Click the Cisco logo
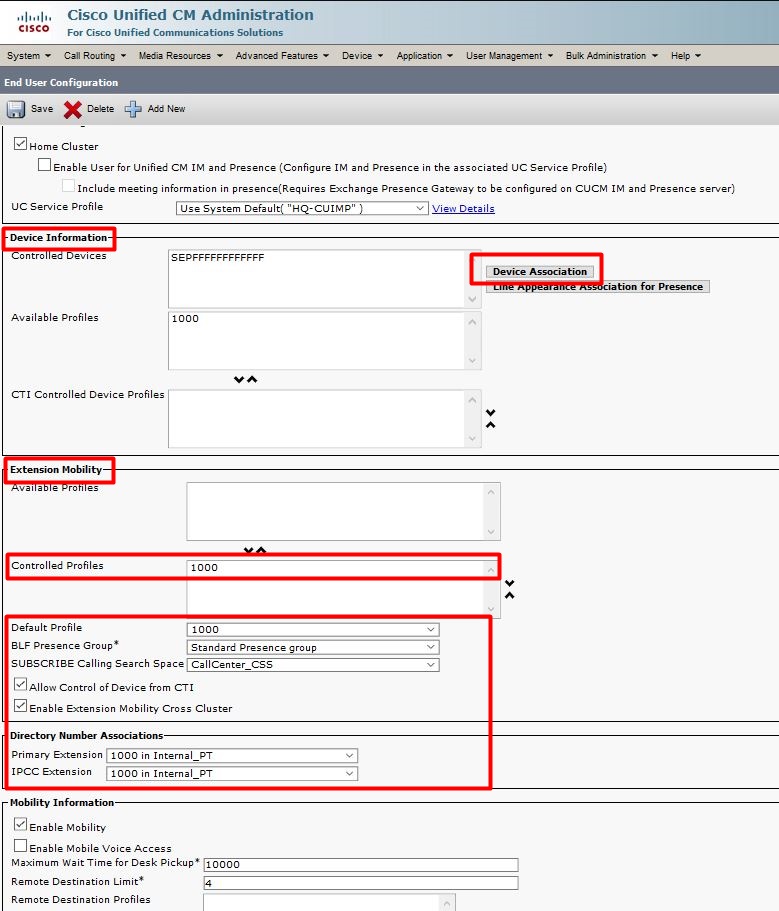This screenshot has width=779, height=911. tap(34, 22)
